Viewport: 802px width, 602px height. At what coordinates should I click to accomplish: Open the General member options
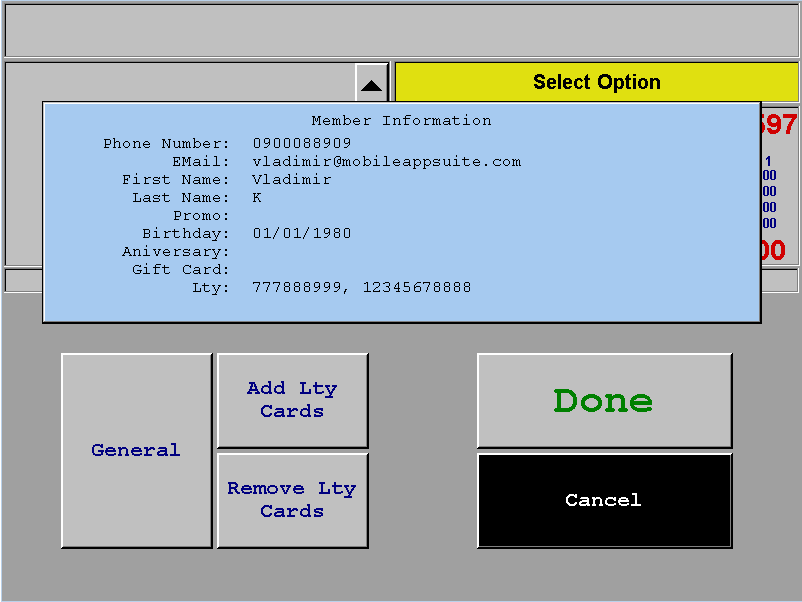click(136, 450)
